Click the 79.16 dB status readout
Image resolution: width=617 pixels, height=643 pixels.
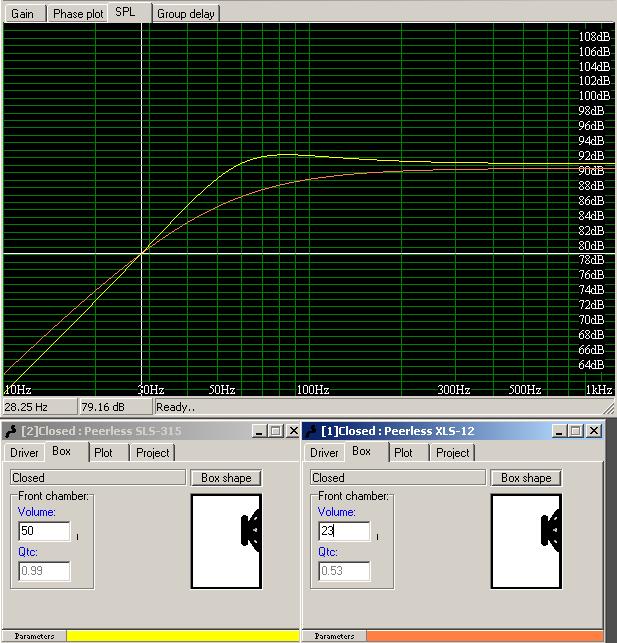click(x=116, y=407)
